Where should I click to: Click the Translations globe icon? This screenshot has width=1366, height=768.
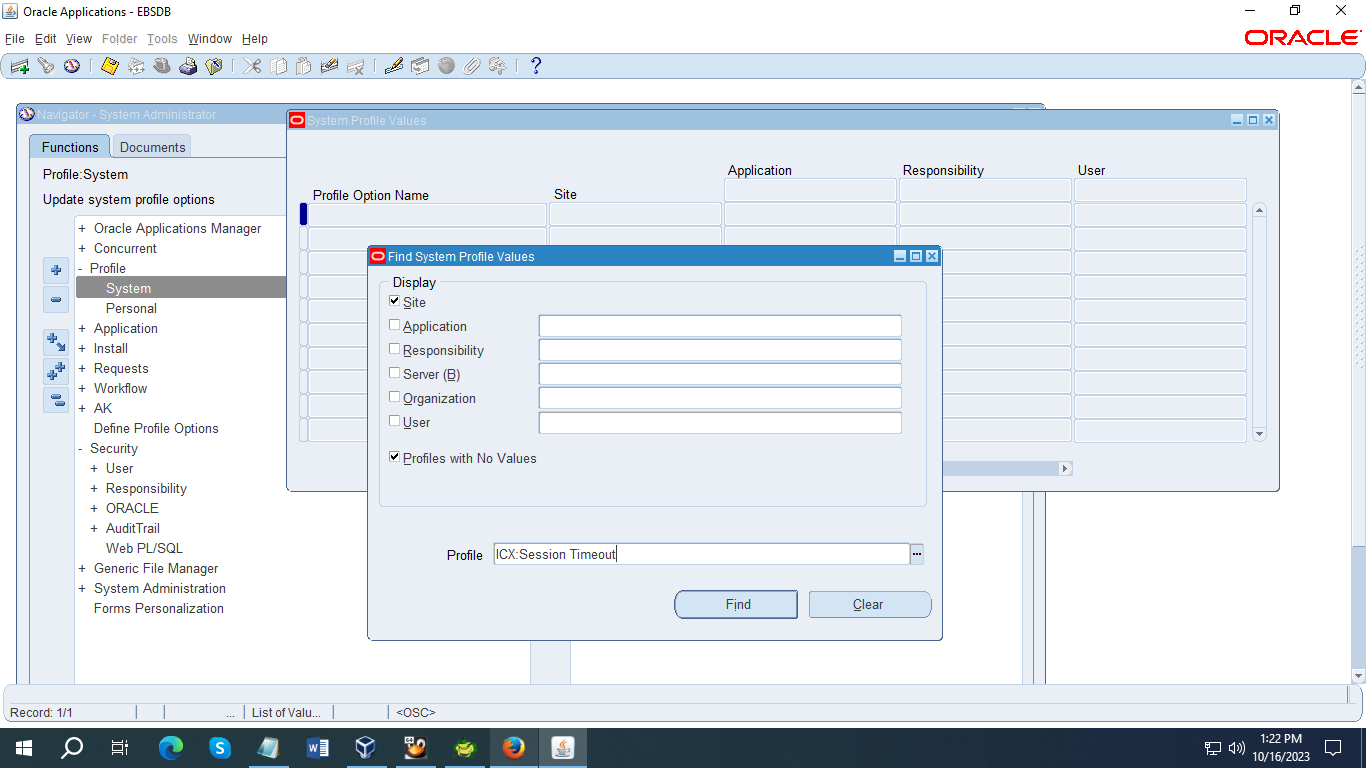point(446,66)
